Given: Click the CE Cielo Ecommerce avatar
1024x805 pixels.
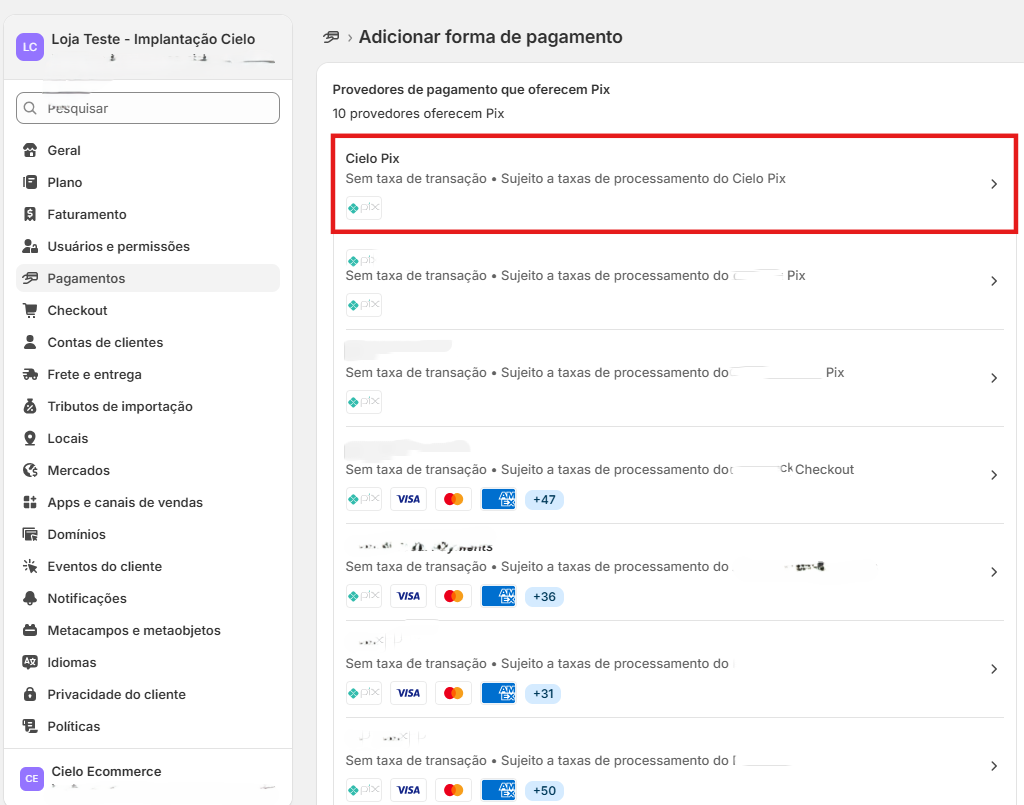Looking at the screenshot, I should pyautogui.click(x=31, y=778).
